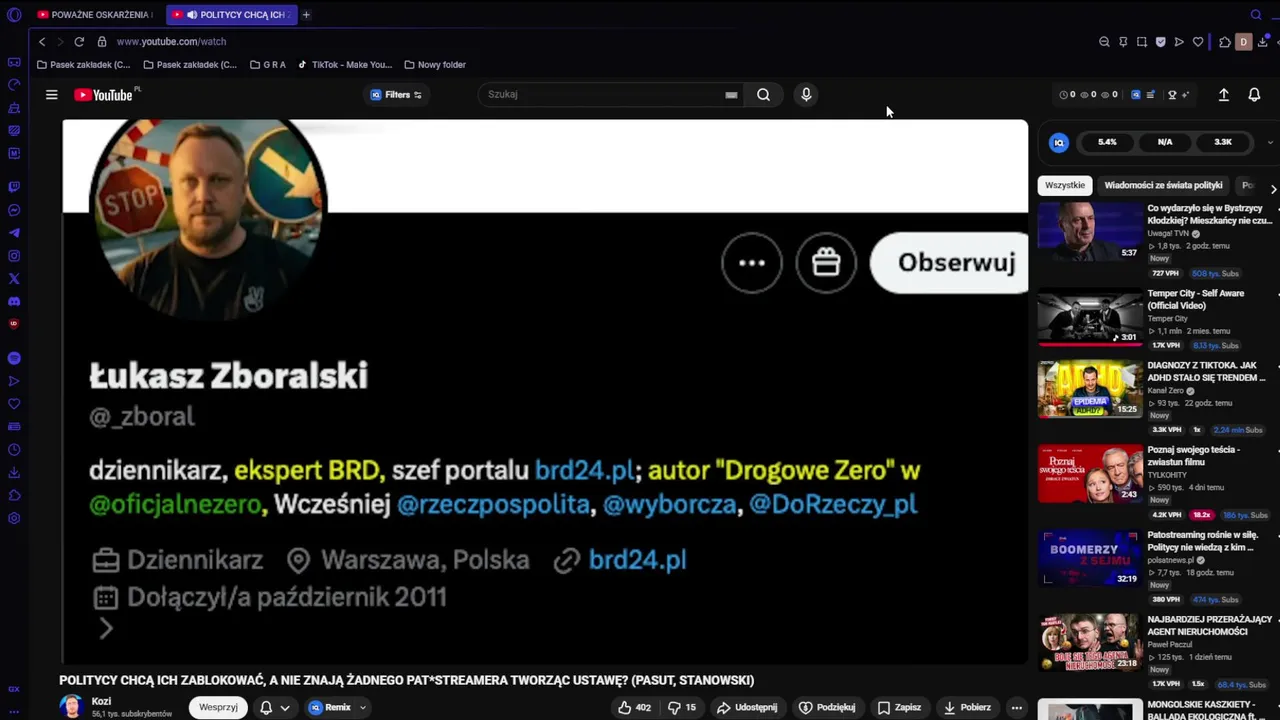
Task: Click the zoom-out magnifier in address bar
Action: (x=1104, y=42)
